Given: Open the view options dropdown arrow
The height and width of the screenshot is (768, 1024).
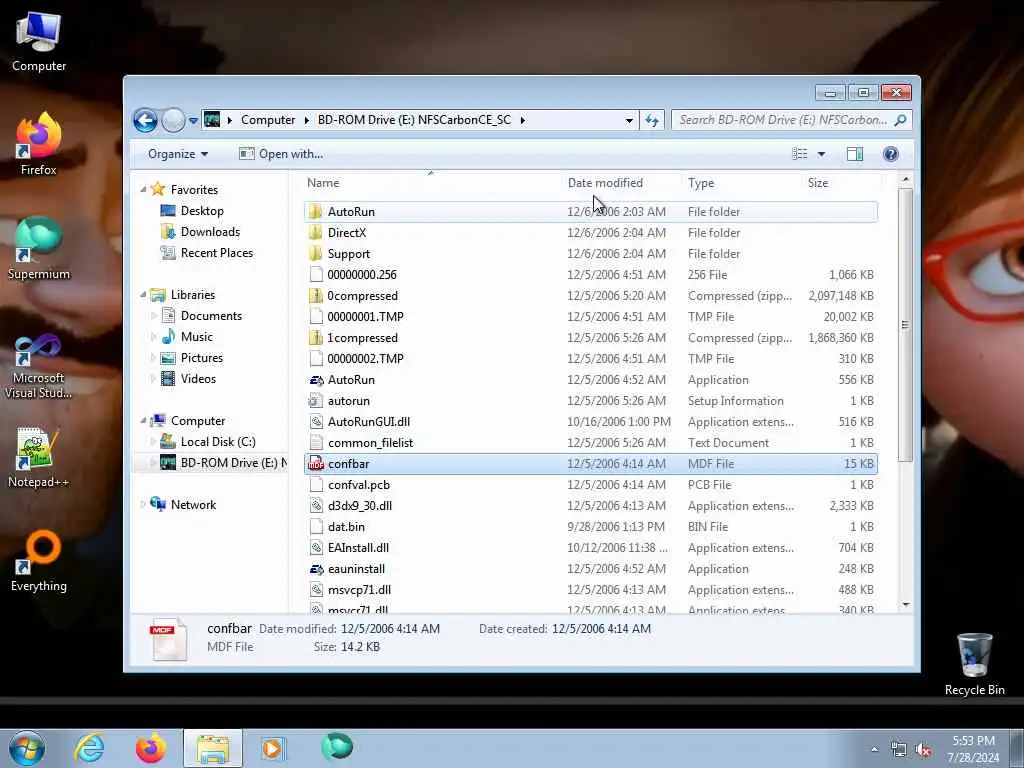Looking at the screenshot, I should (x=822, y=154).
